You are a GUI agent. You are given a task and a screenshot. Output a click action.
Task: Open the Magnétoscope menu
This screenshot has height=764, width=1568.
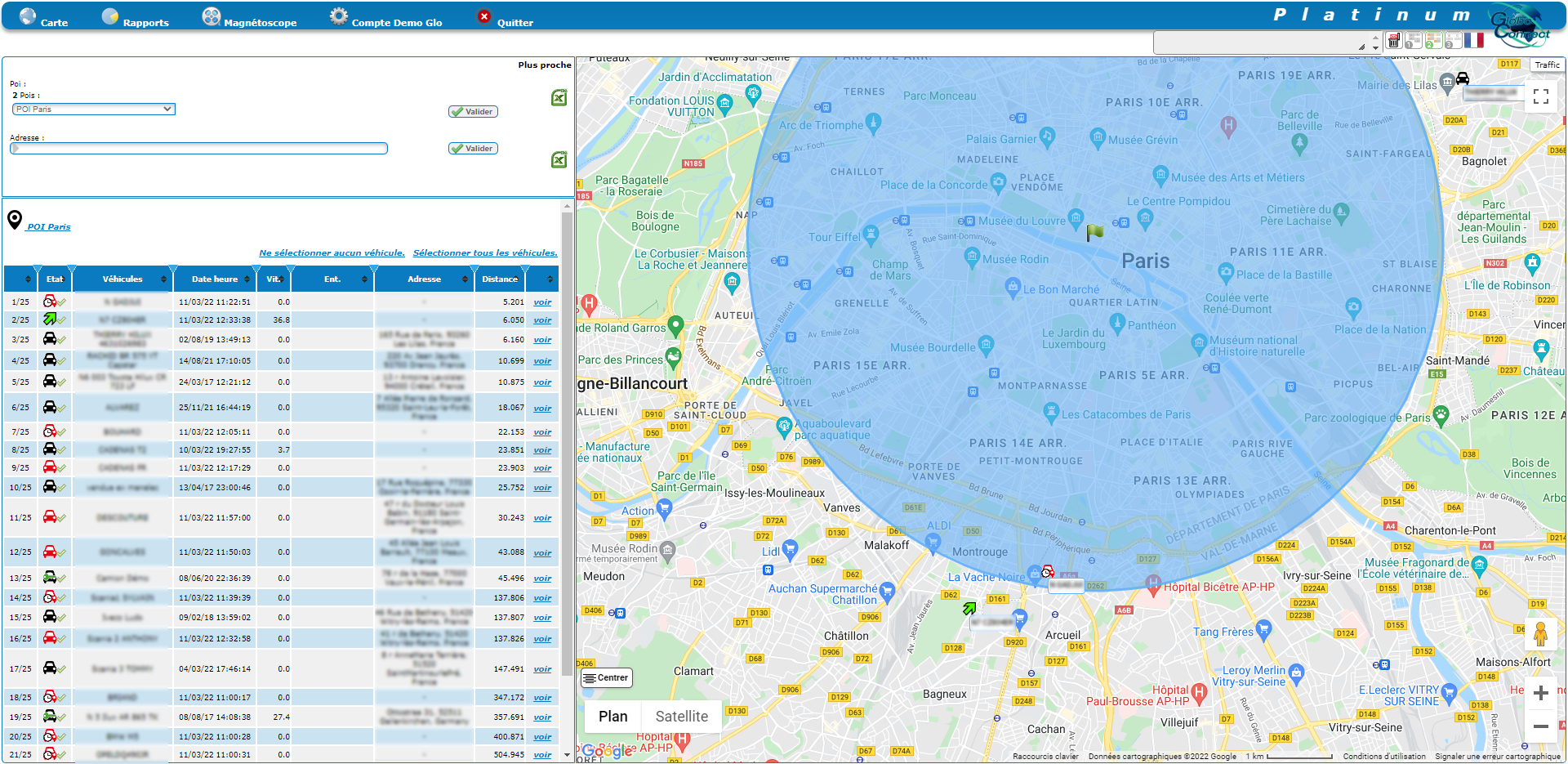(x=249, y=16)
